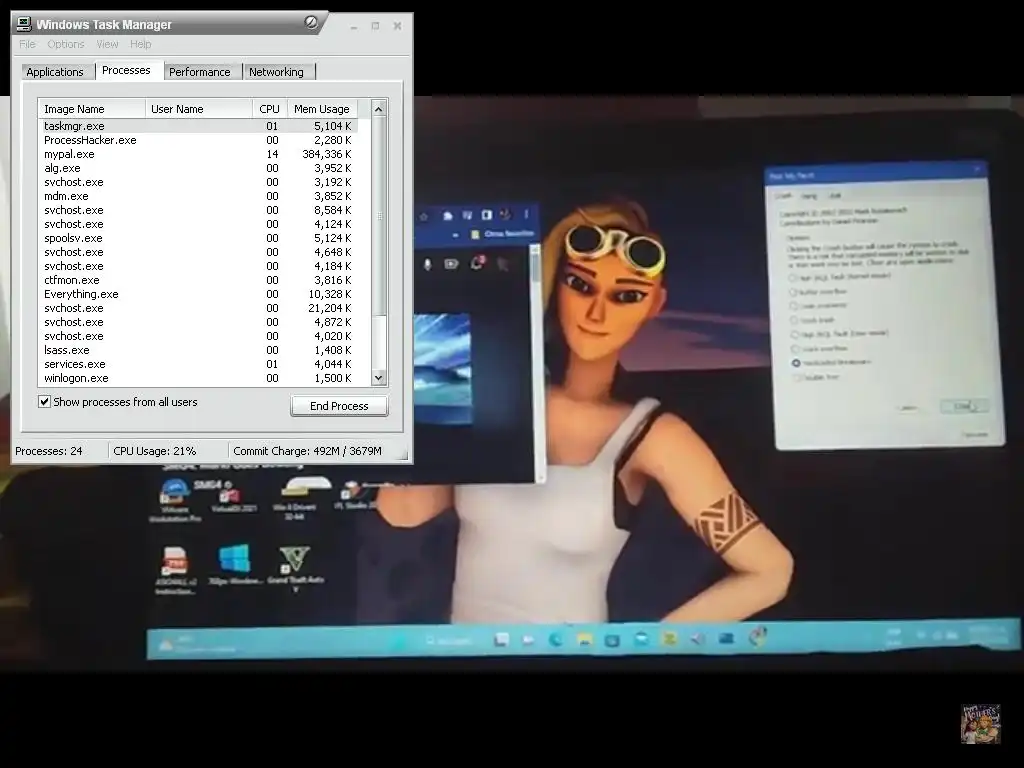The width and height of the screenshot is (1024, 768).
Task: Click the microphone icon in the browser window
Action: (x=427, y=264)
